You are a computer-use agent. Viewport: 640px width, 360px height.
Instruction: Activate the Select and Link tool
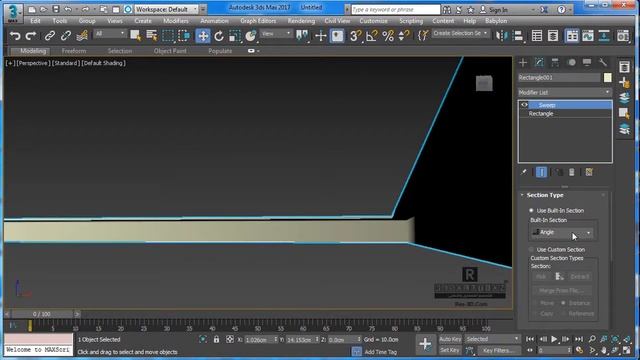(49, 36)
